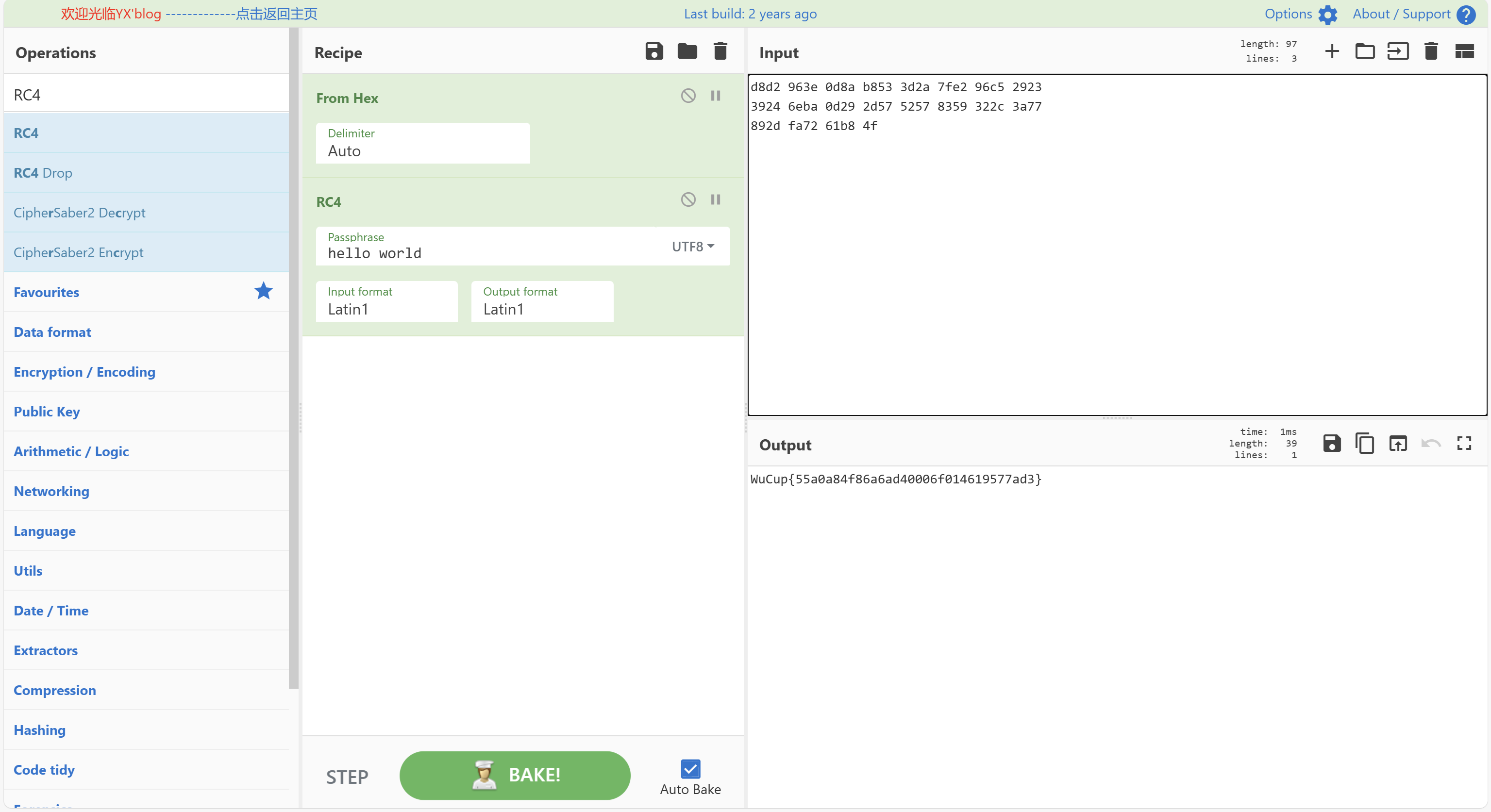Reset the pane layout icon
Viewport: 1491px width, 812px height.
(1464, 51)
